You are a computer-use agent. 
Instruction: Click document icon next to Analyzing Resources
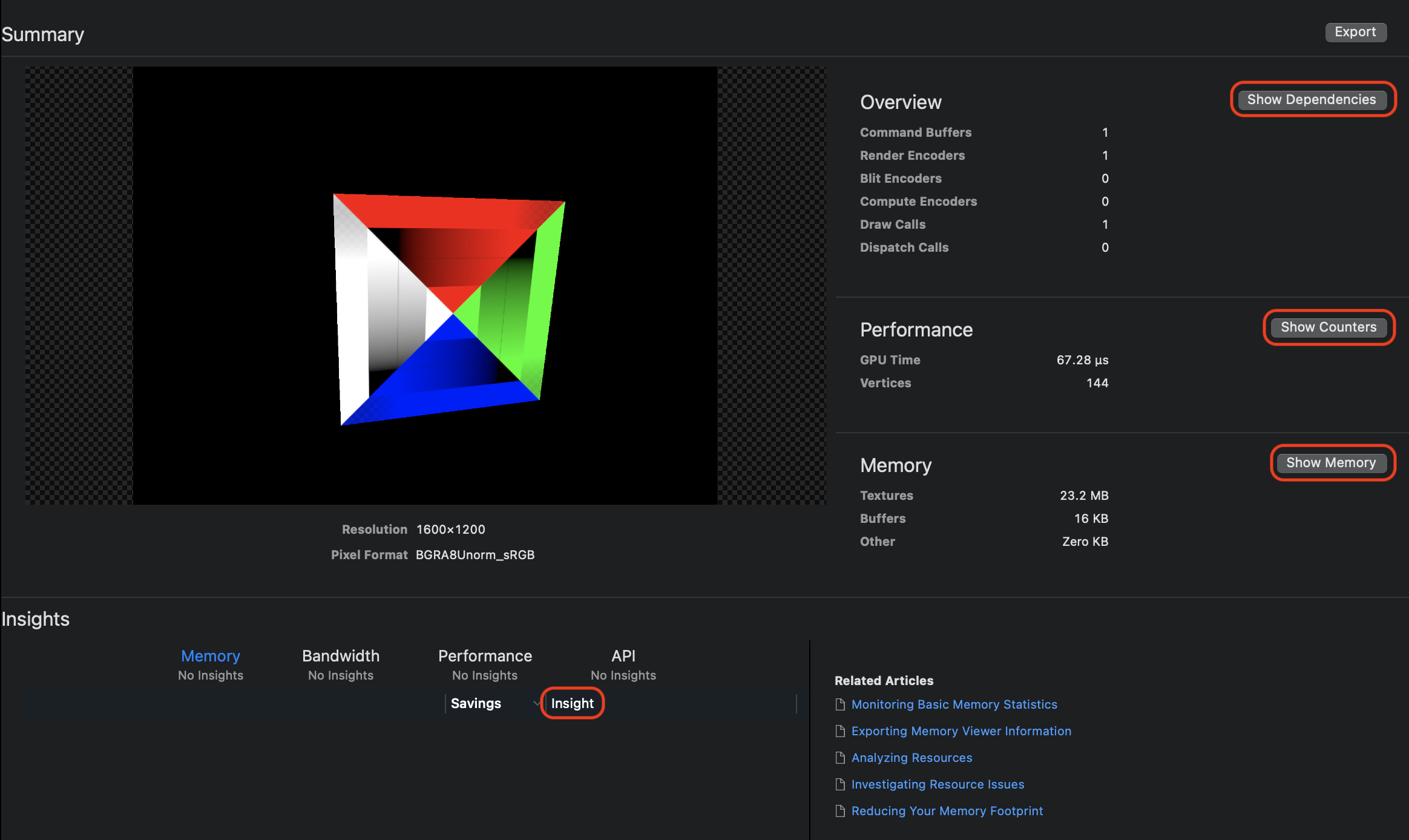point(840,758)
